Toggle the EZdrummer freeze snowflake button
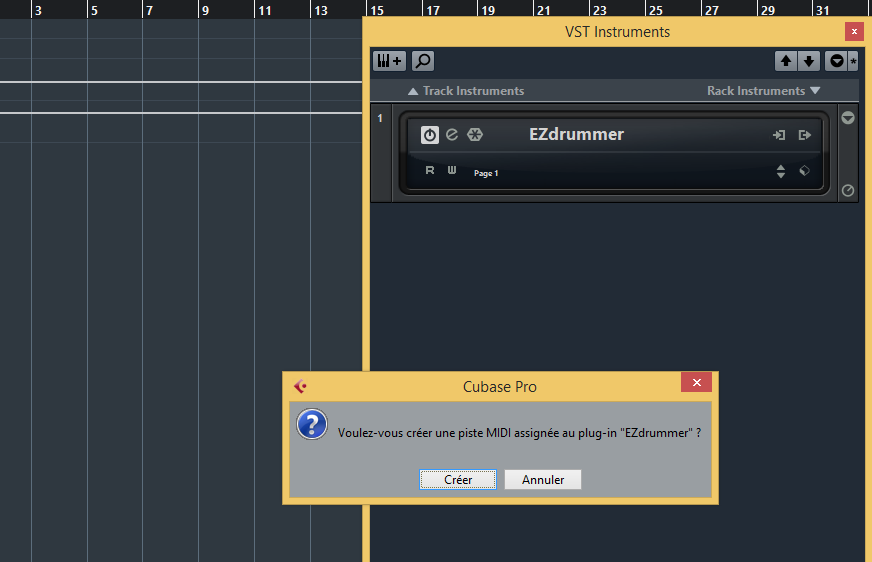Screen dimensions: 872x562 pyautogui.click(x=475, y=135)
